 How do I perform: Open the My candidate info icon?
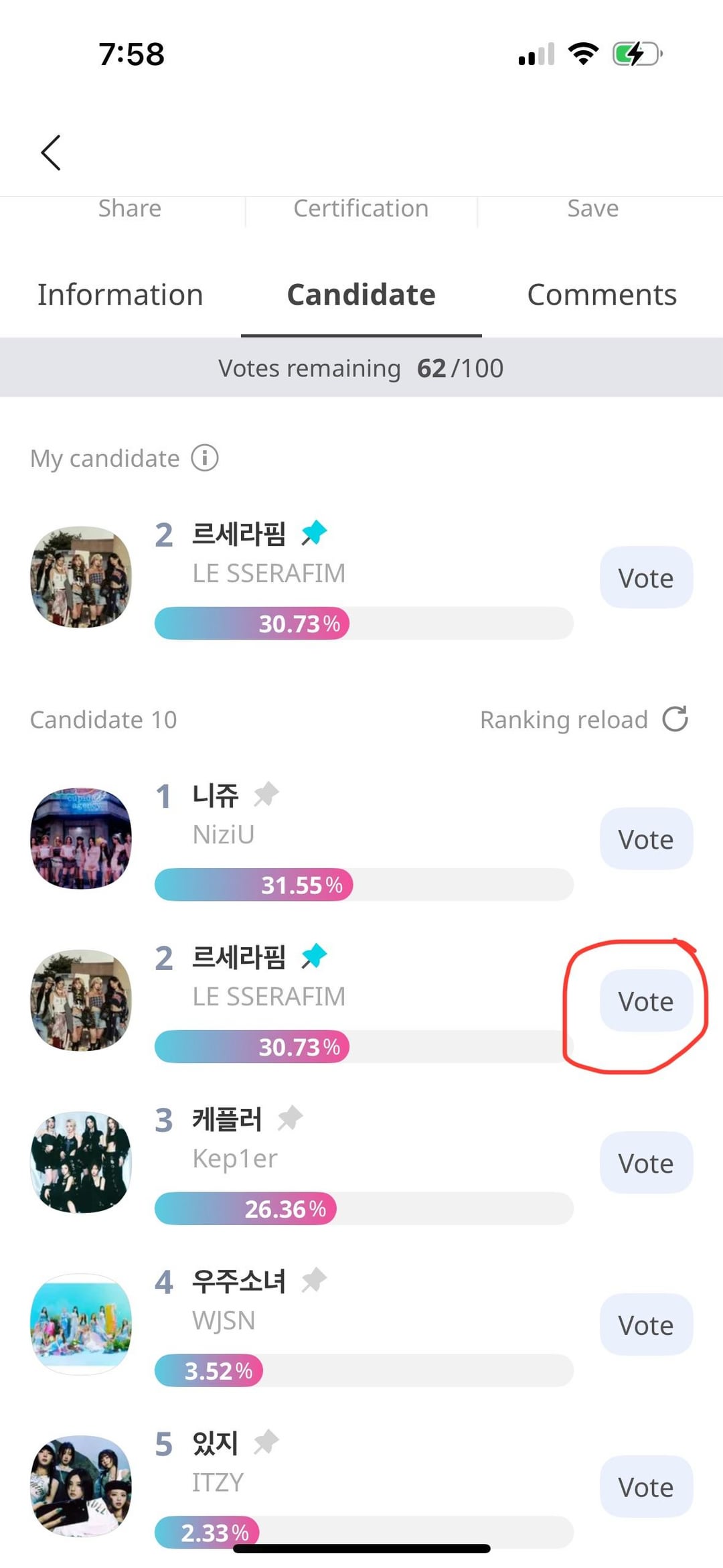(205, 458)
